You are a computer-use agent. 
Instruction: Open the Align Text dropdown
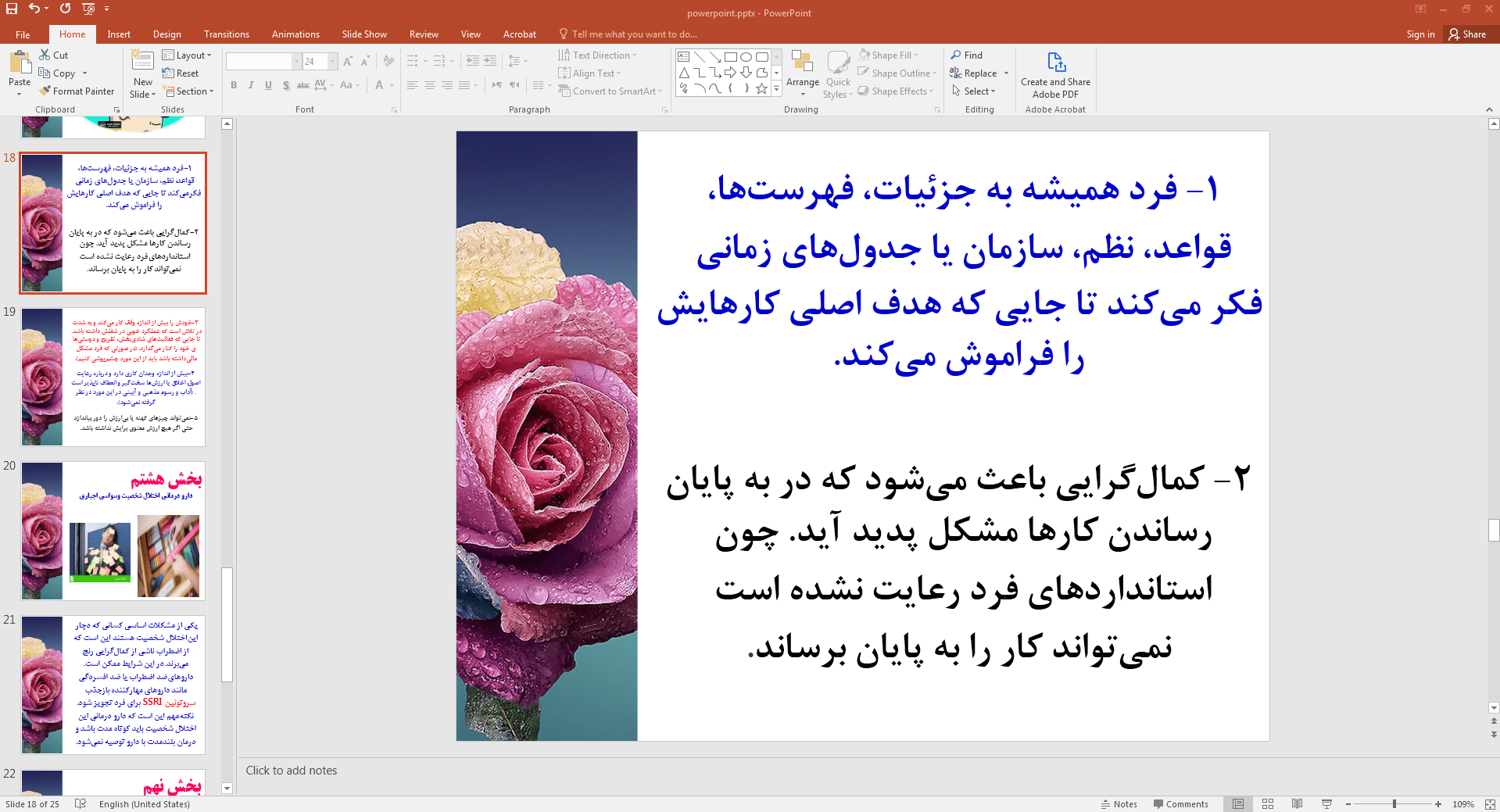(x=590, y=73)
